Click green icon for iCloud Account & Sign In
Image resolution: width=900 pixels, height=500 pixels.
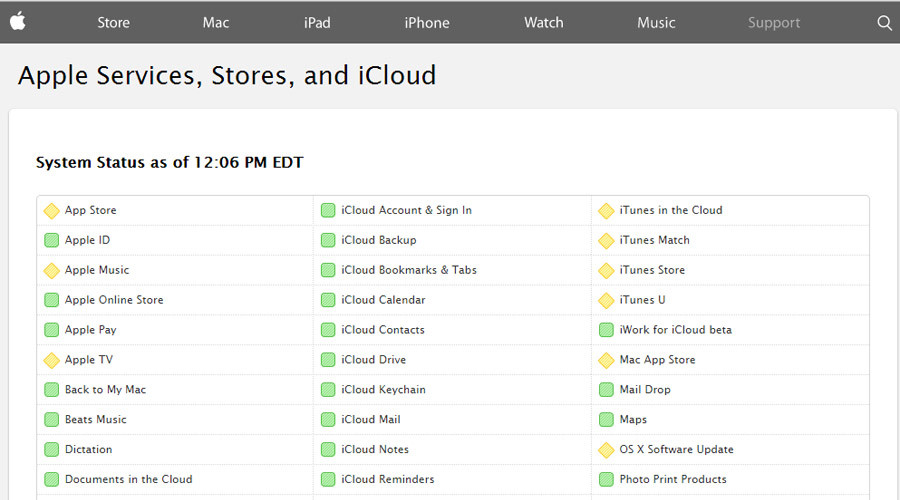[328, 210]
